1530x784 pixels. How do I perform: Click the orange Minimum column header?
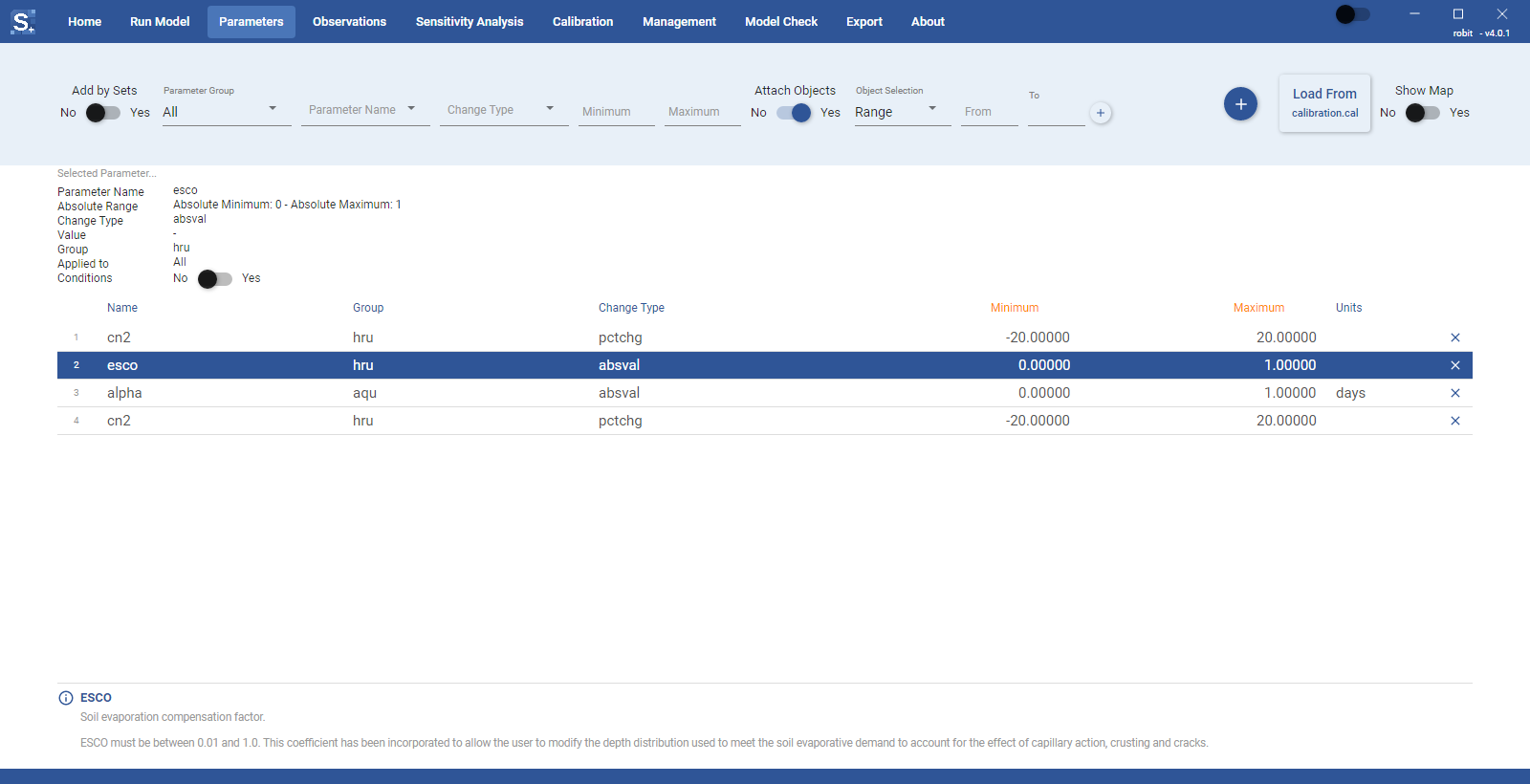(x=1015, y=308)
